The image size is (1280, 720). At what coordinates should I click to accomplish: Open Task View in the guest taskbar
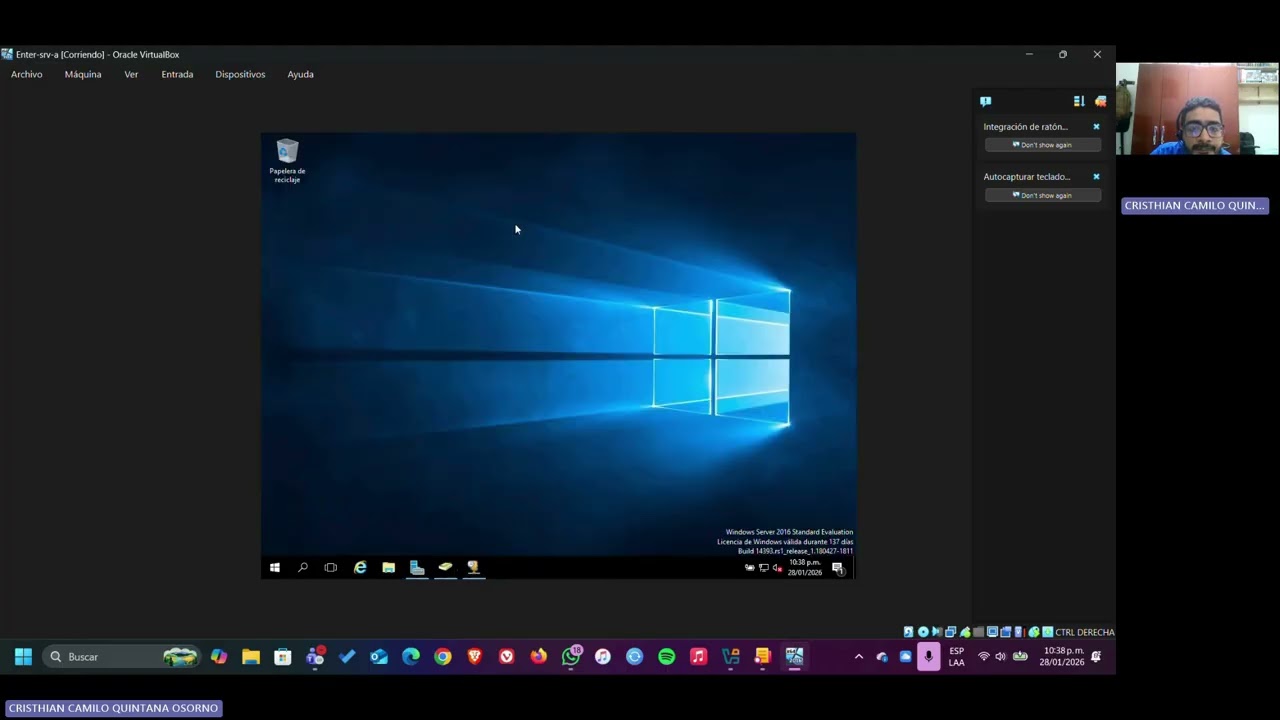click(x=331, y=568)
